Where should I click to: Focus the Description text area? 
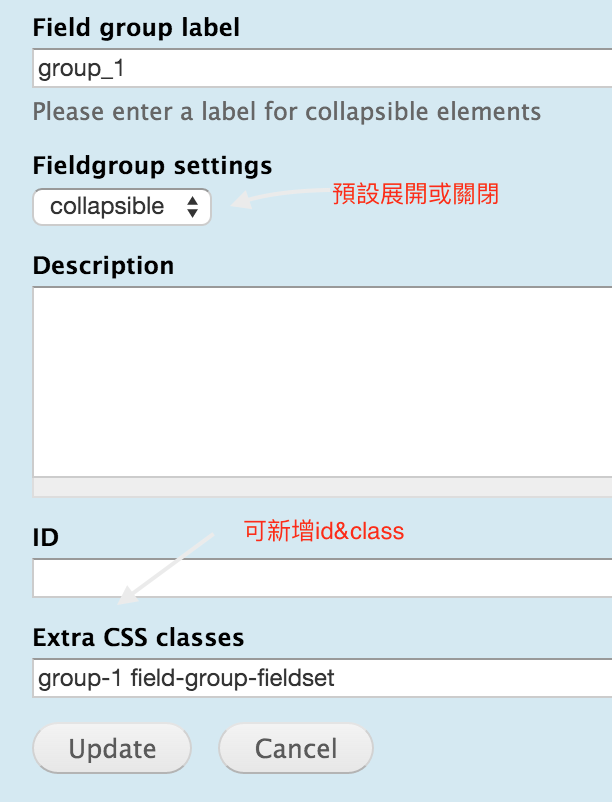pos(322,382)
